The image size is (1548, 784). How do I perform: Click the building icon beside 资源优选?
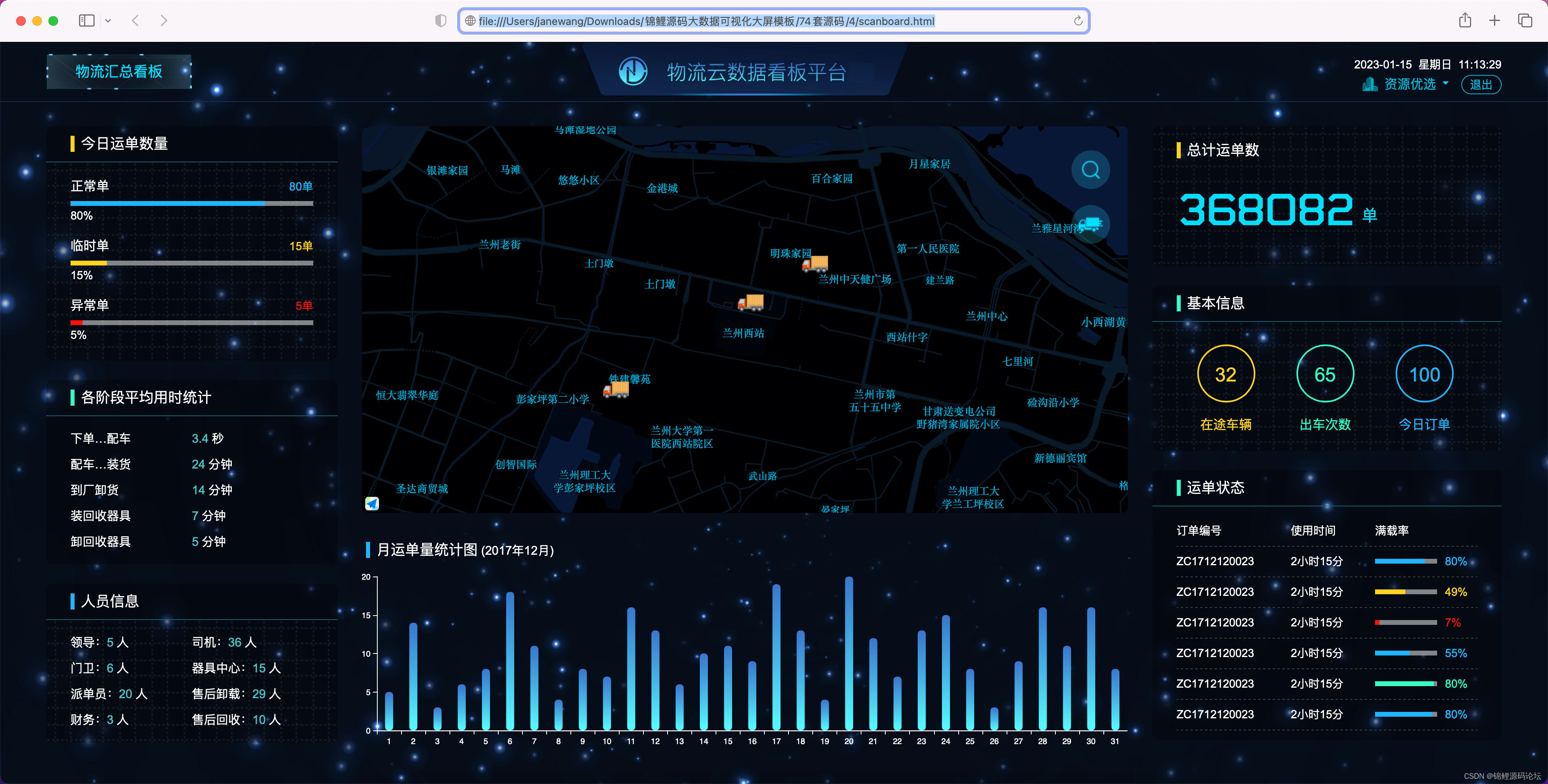pos(1369,85)
